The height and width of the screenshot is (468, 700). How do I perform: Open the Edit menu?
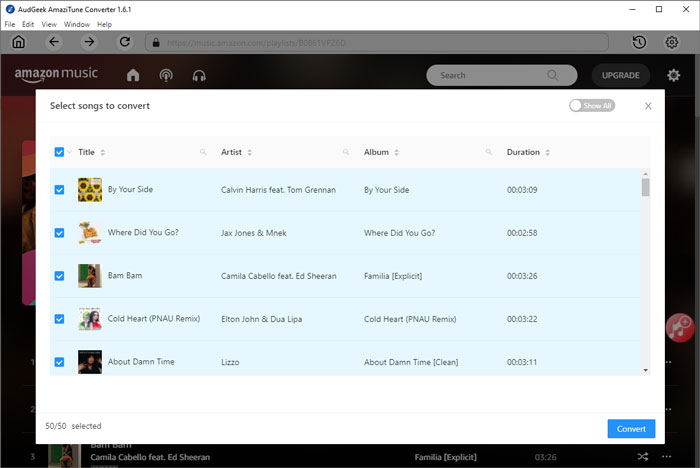coord(28,24)
